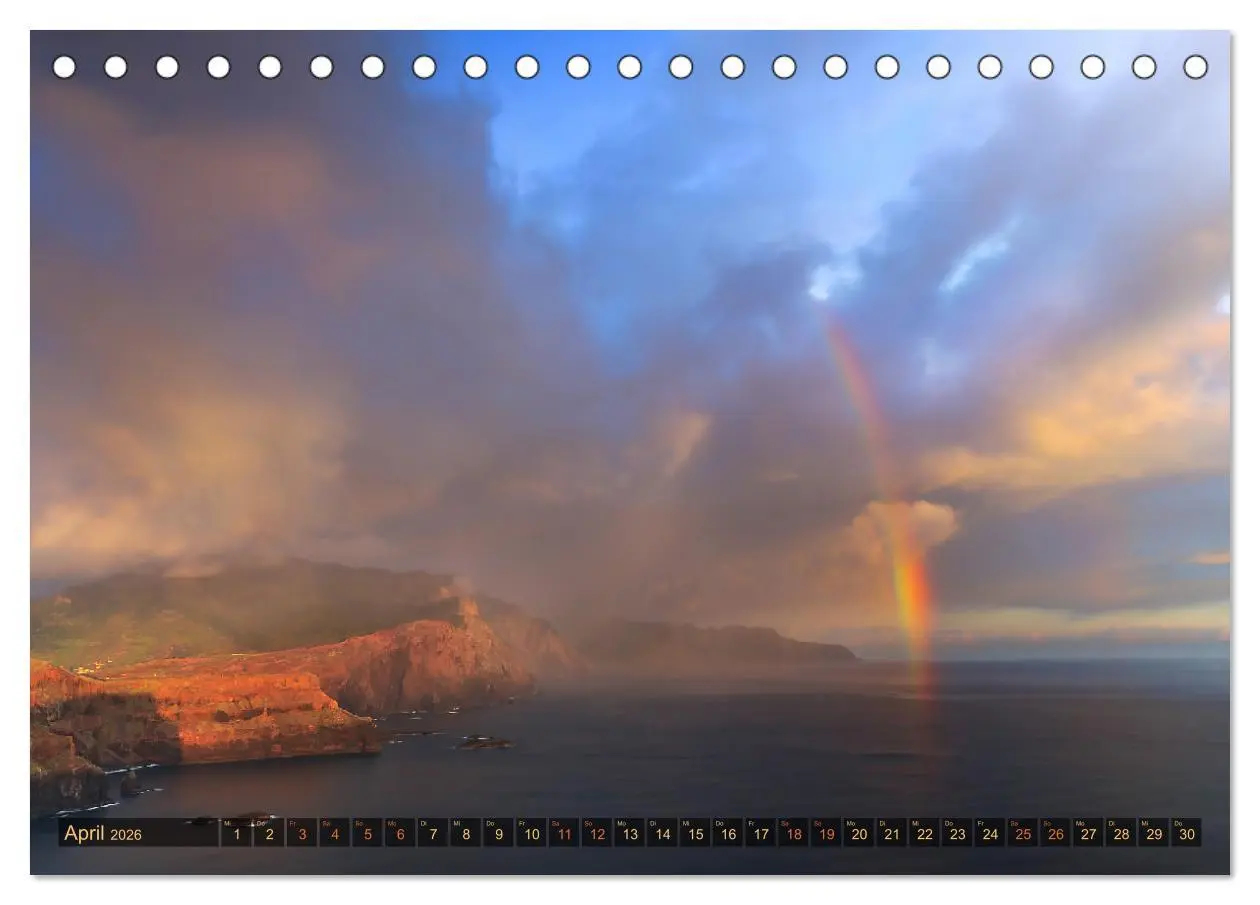Select the day 17 cell

pyautogui.click(x=761, y=832)
